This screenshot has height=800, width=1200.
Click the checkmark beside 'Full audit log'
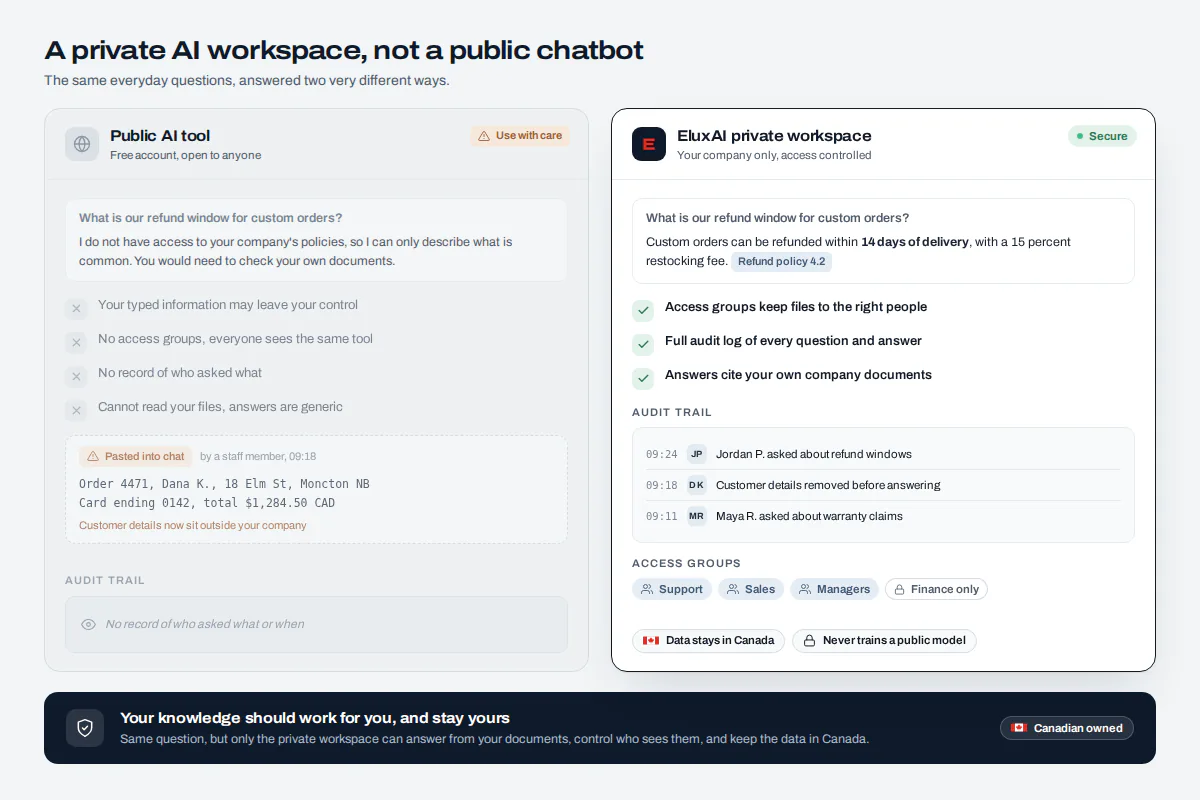click(642, 344)
